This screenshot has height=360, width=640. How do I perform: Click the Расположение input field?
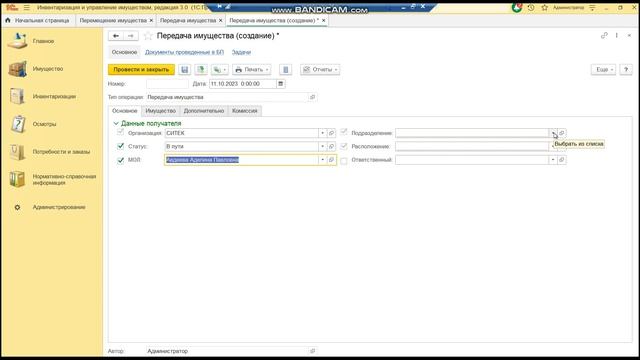point(472,146)
